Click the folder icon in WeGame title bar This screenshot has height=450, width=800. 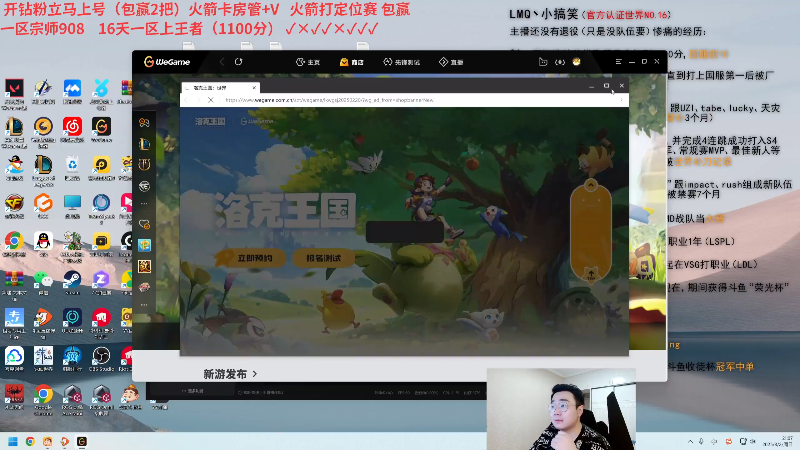tap(543, 62)
